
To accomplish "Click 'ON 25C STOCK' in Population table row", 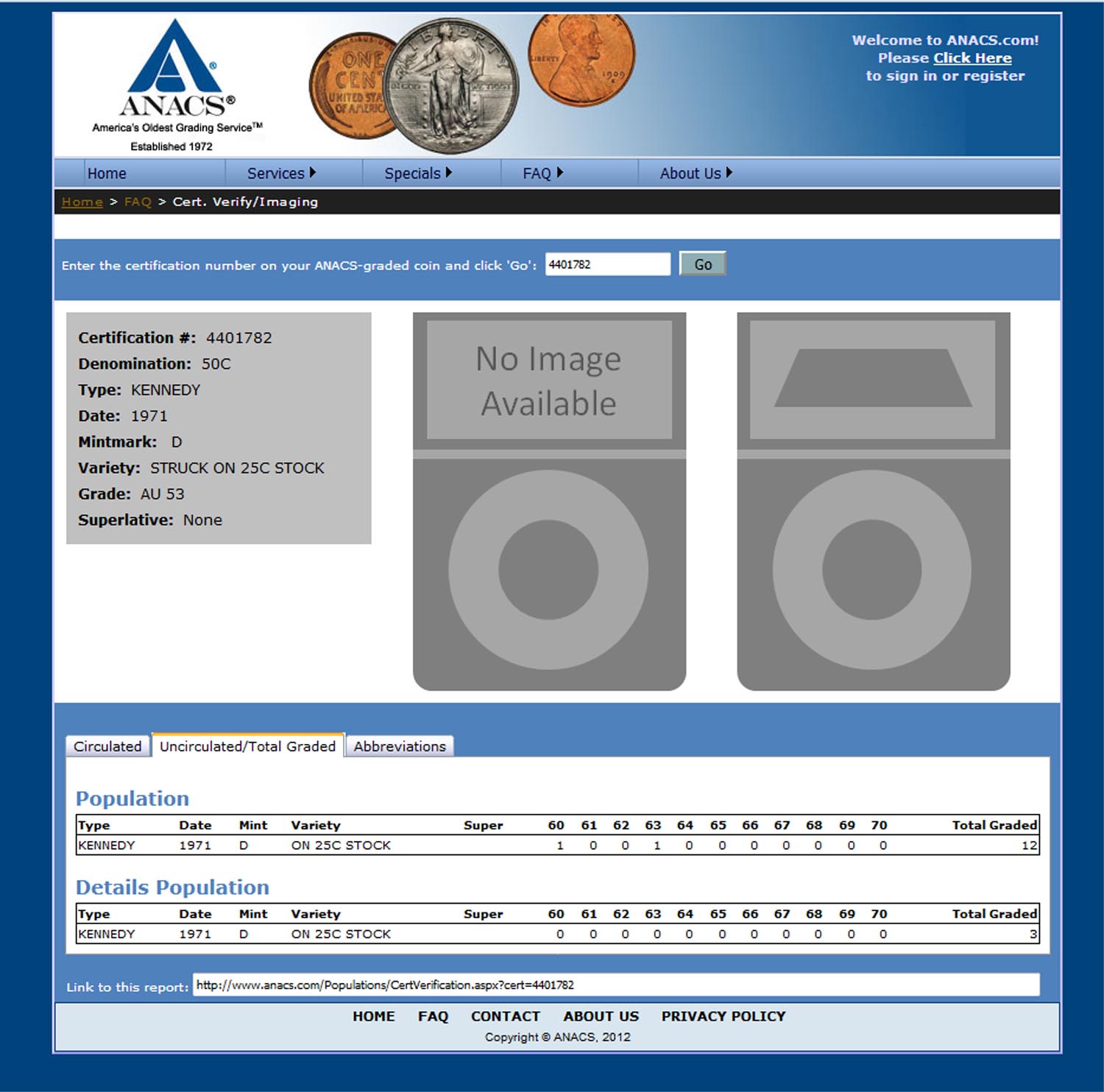I will [x=341, y=845].
